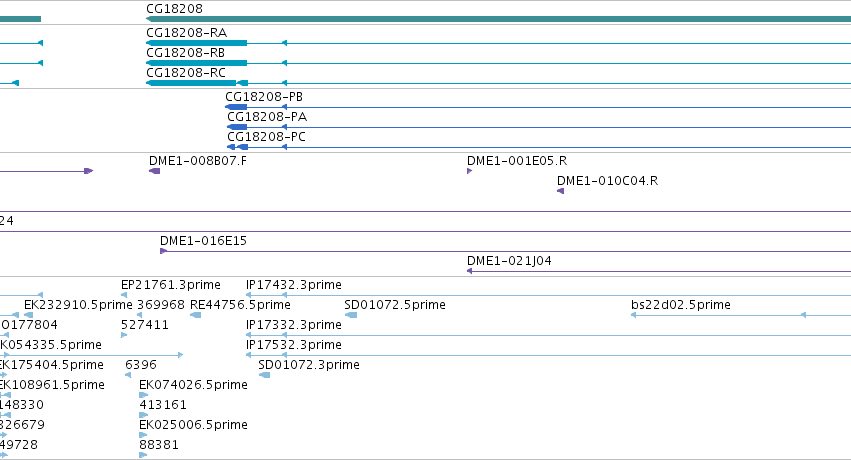Click the DME1-001E05.R arrow marker
Screen dimensions: 851x460
pos(469,171)
